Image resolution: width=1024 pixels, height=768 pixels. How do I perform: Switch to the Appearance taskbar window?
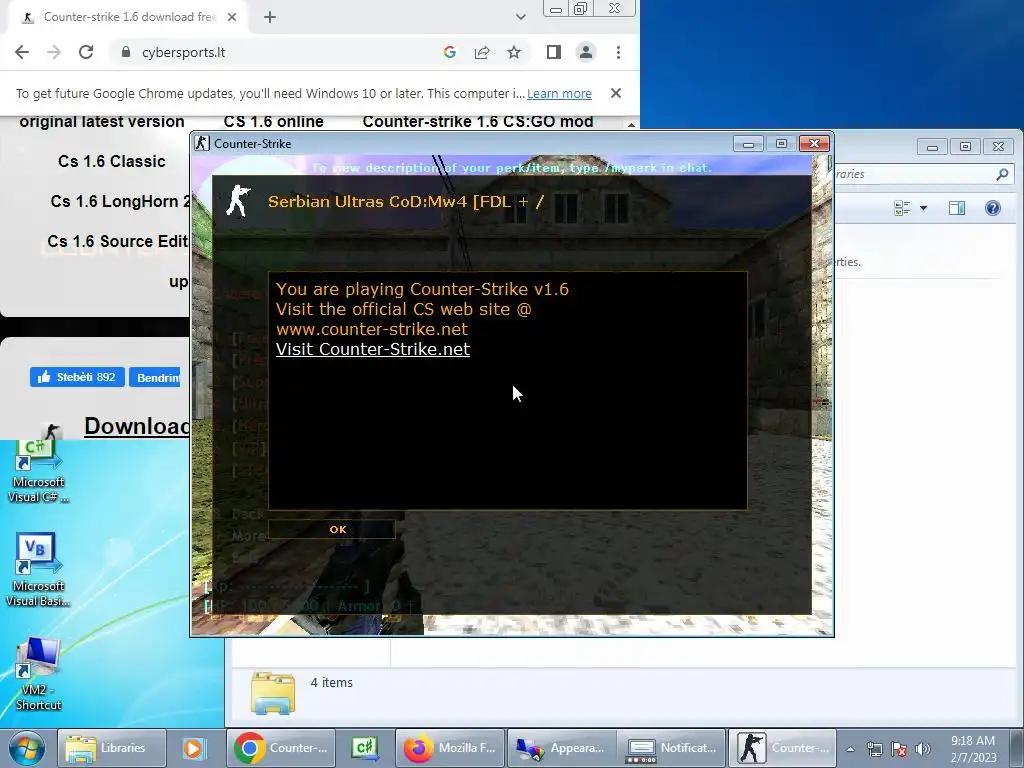tap(561, 748)
